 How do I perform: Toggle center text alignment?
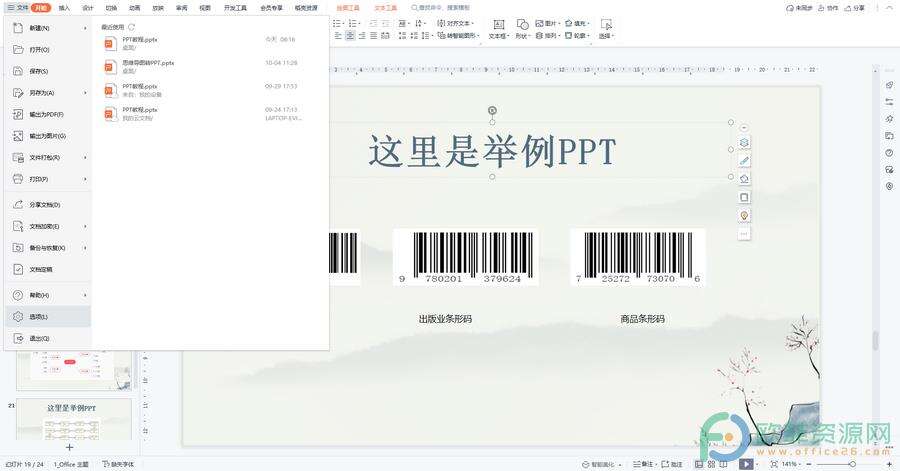pyautogui.click(x=350, y=36)
